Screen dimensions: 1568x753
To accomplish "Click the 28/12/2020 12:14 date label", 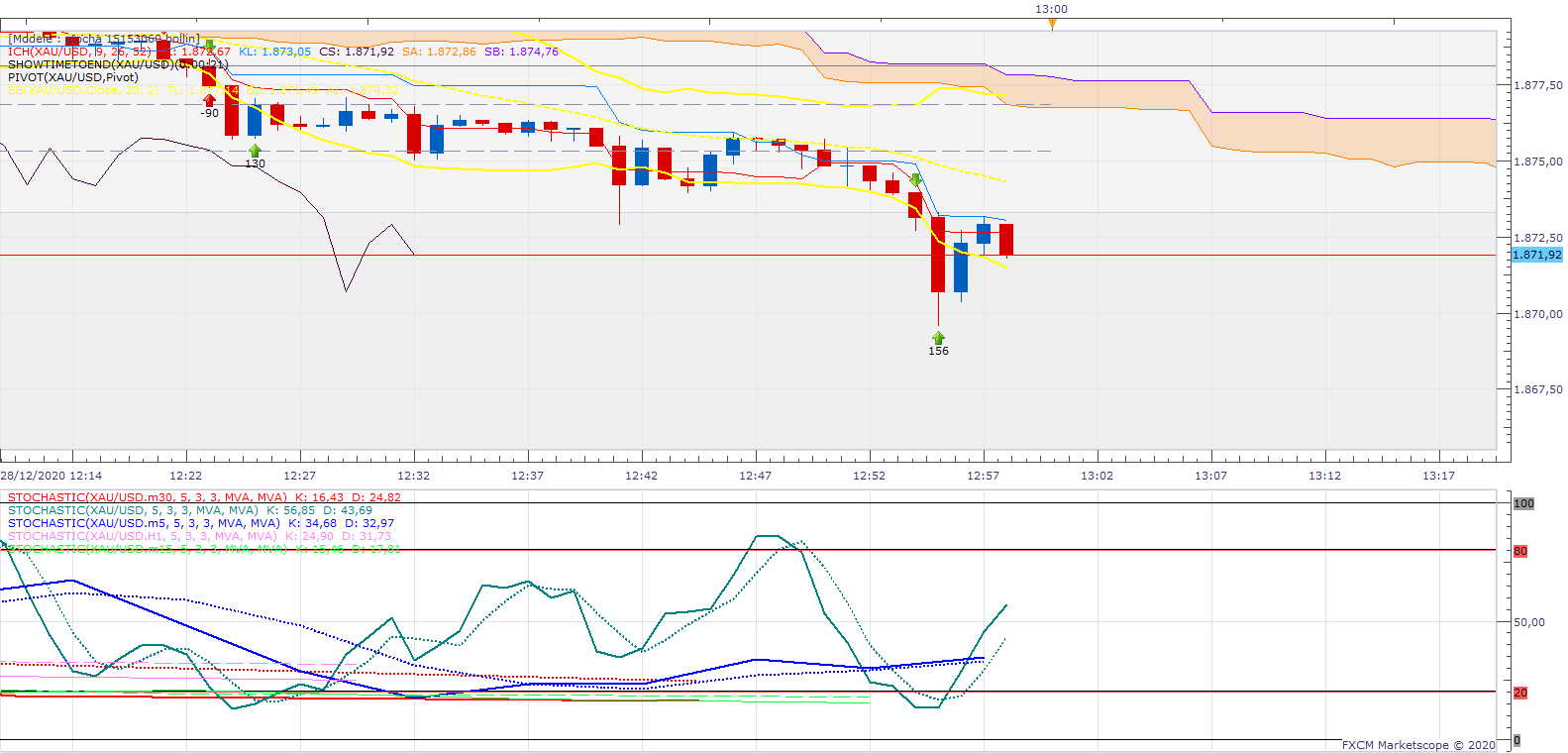I will [52, 476].
